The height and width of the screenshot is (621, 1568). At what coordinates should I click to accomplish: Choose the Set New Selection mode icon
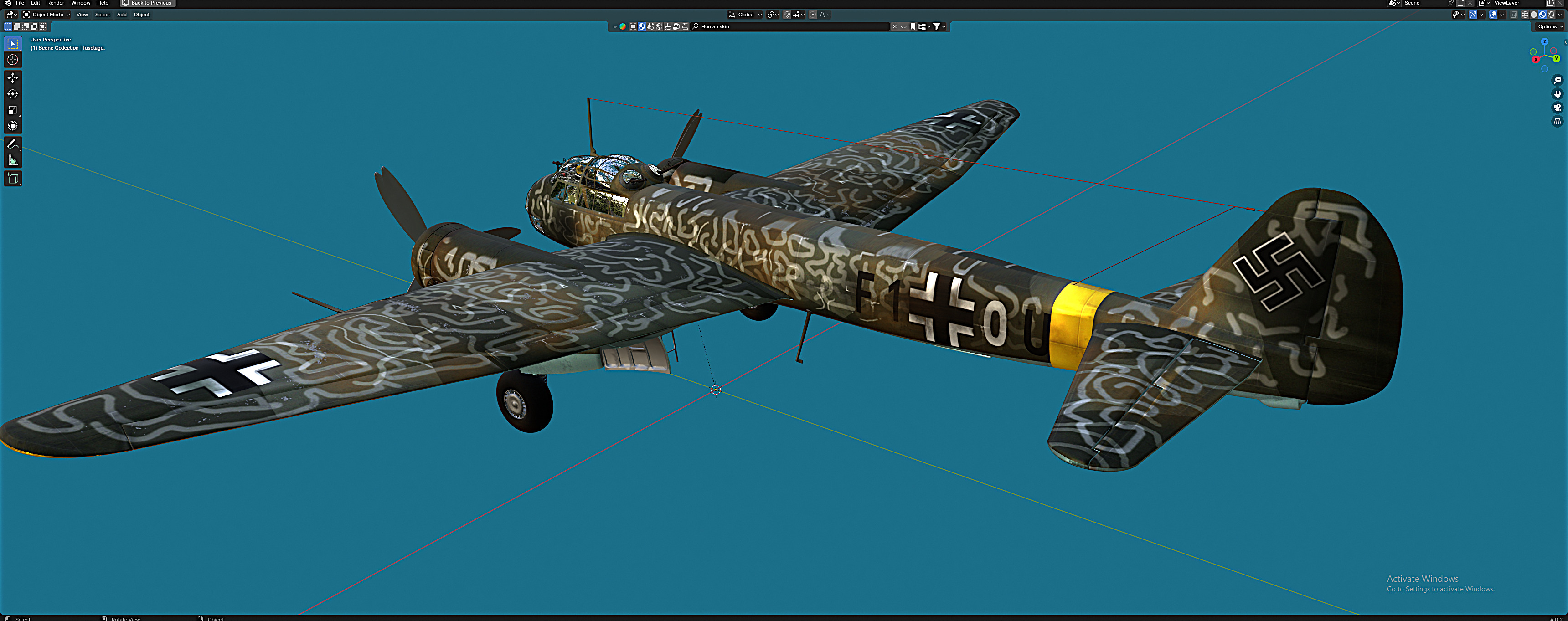9,26
